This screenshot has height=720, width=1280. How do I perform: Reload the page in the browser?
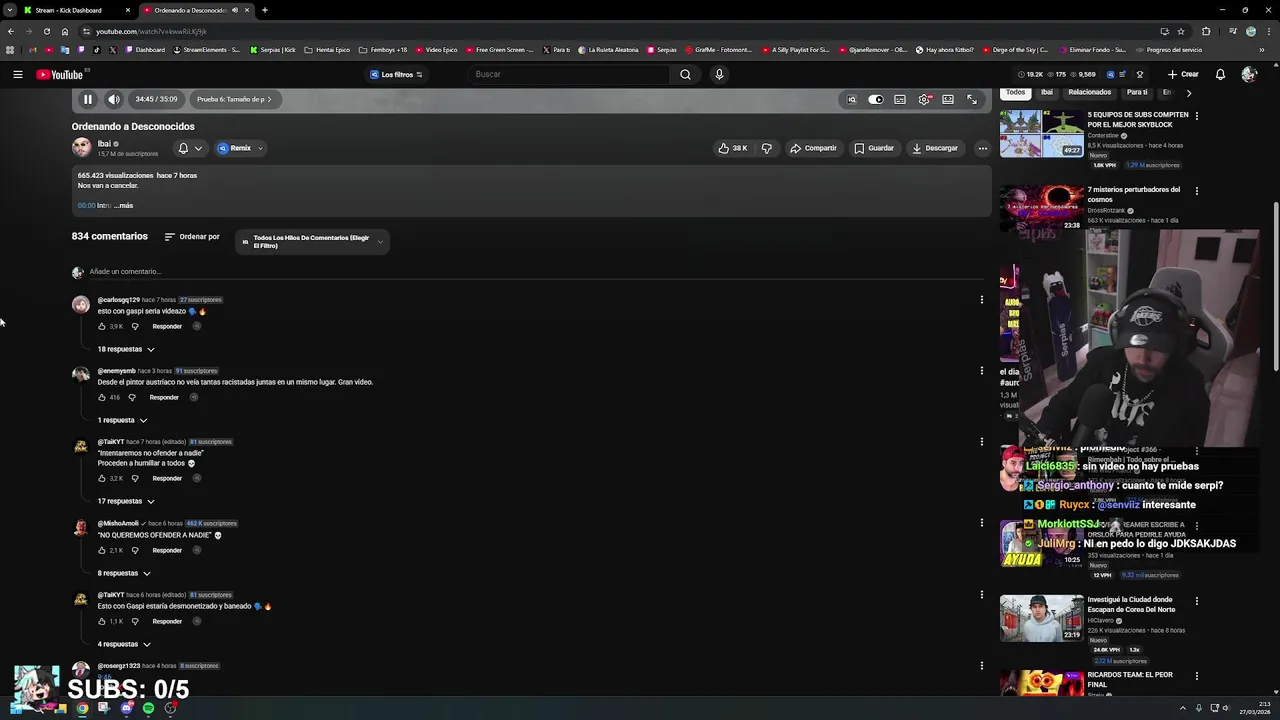[46, 31]
